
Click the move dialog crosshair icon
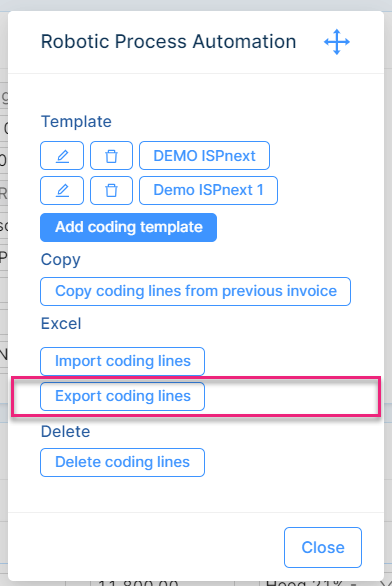click(x=337, y=42)
